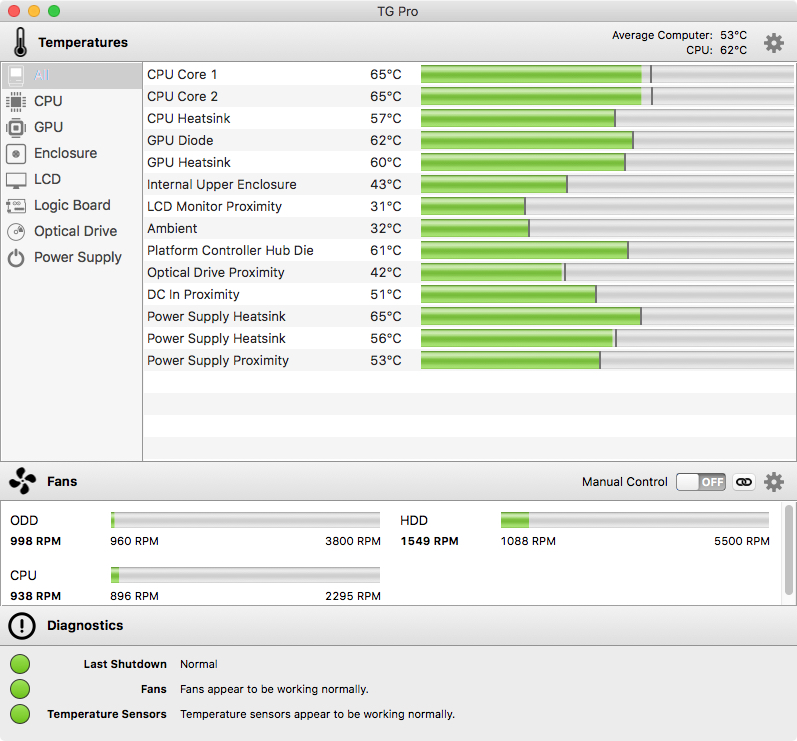Click the CPU fan speed bar
The height and width of the screenshot is (741, 797).
(245, 575)
